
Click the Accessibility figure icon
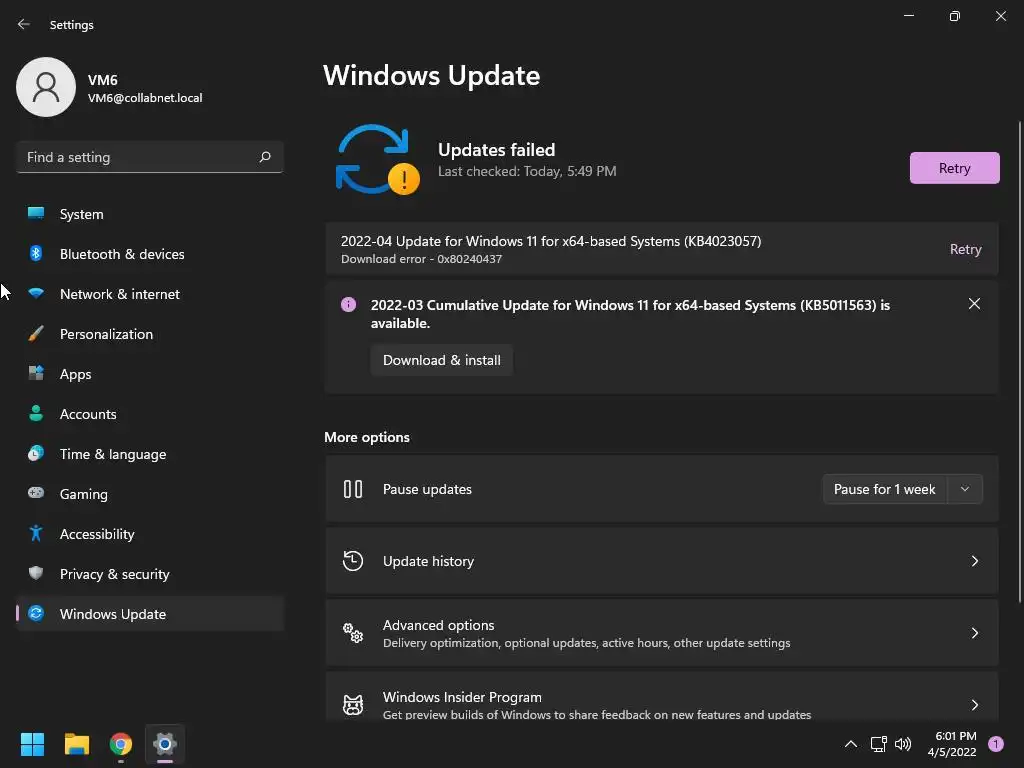tap(36, 534)
